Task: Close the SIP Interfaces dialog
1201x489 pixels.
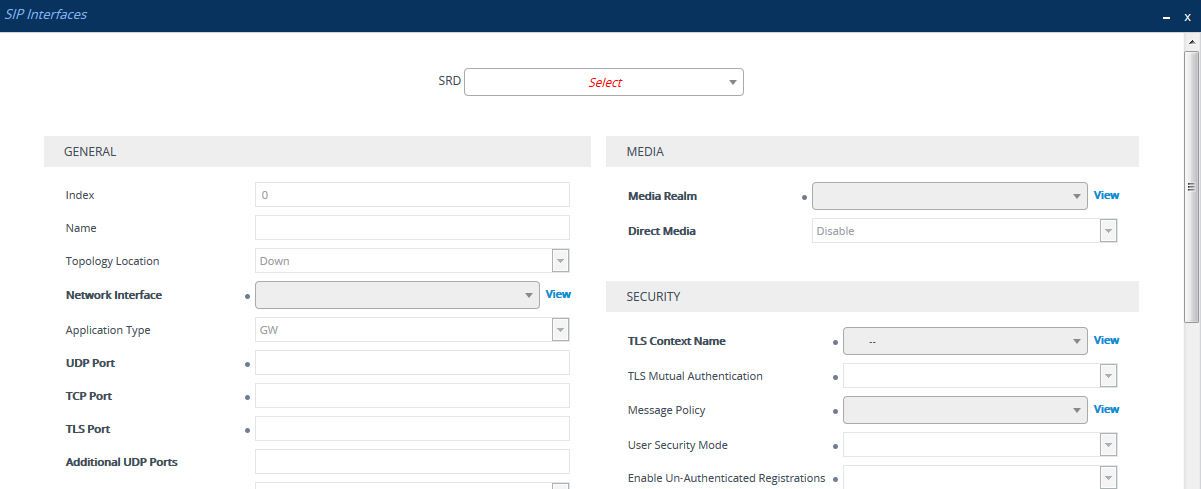Action: [x=1187, y=17]
